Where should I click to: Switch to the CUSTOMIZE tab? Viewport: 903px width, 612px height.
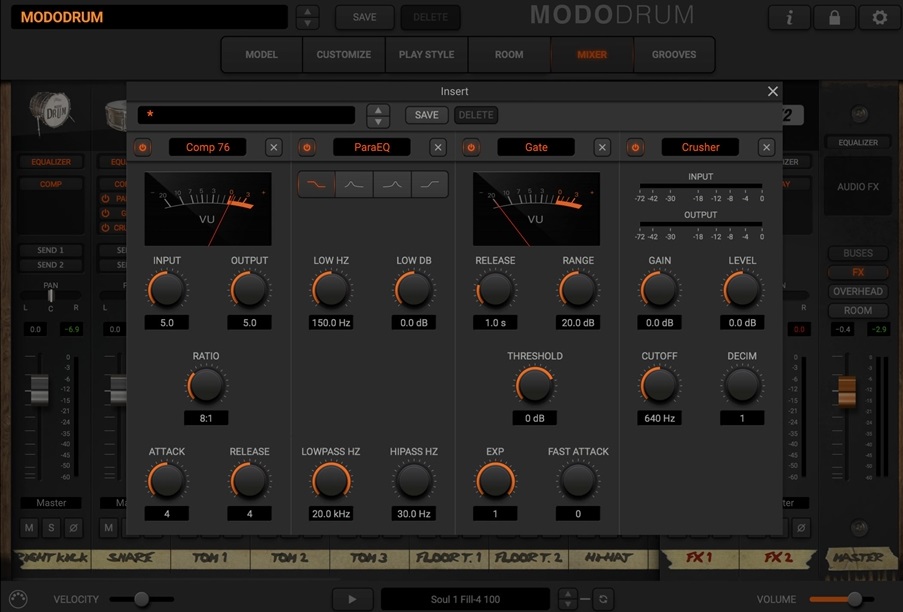point(344,55)
